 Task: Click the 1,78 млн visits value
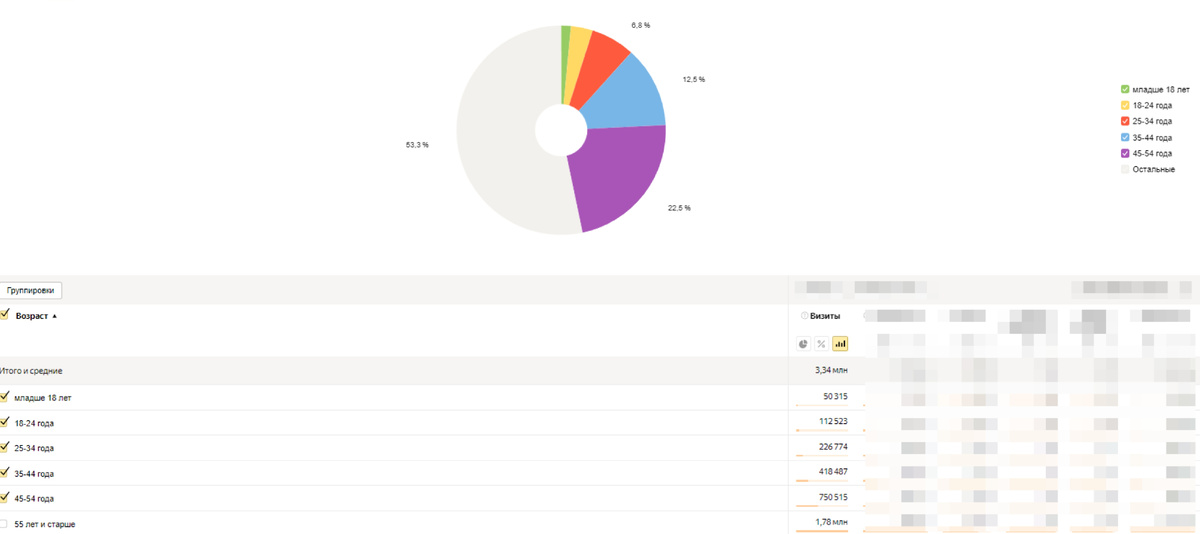(831, 522)
